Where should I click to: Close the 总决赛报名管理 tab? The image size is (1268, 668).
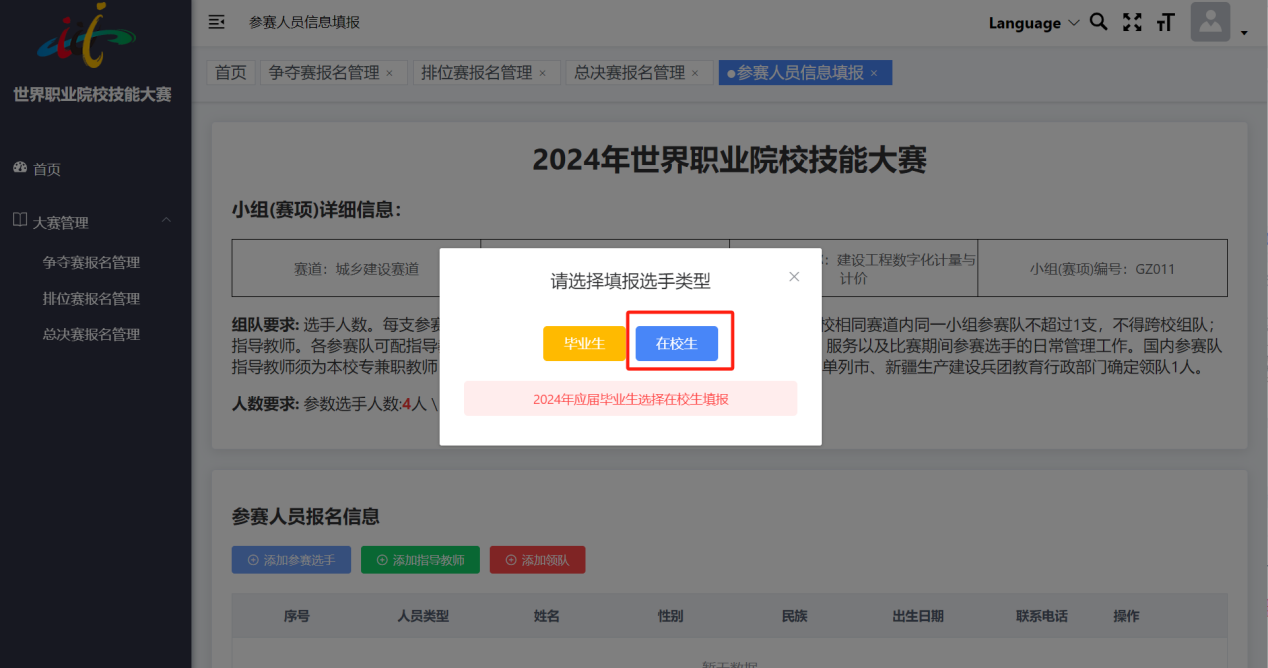696,72
